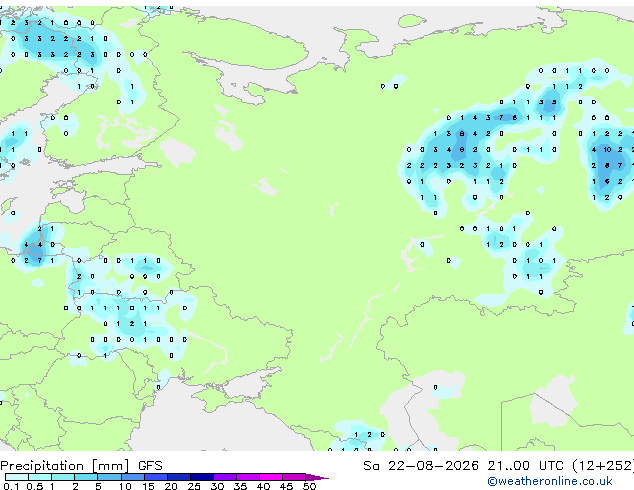Click the '0.1' label under the legend
Image resolution: width=634 pixels, height=490 pixels.
click(11, 486)
